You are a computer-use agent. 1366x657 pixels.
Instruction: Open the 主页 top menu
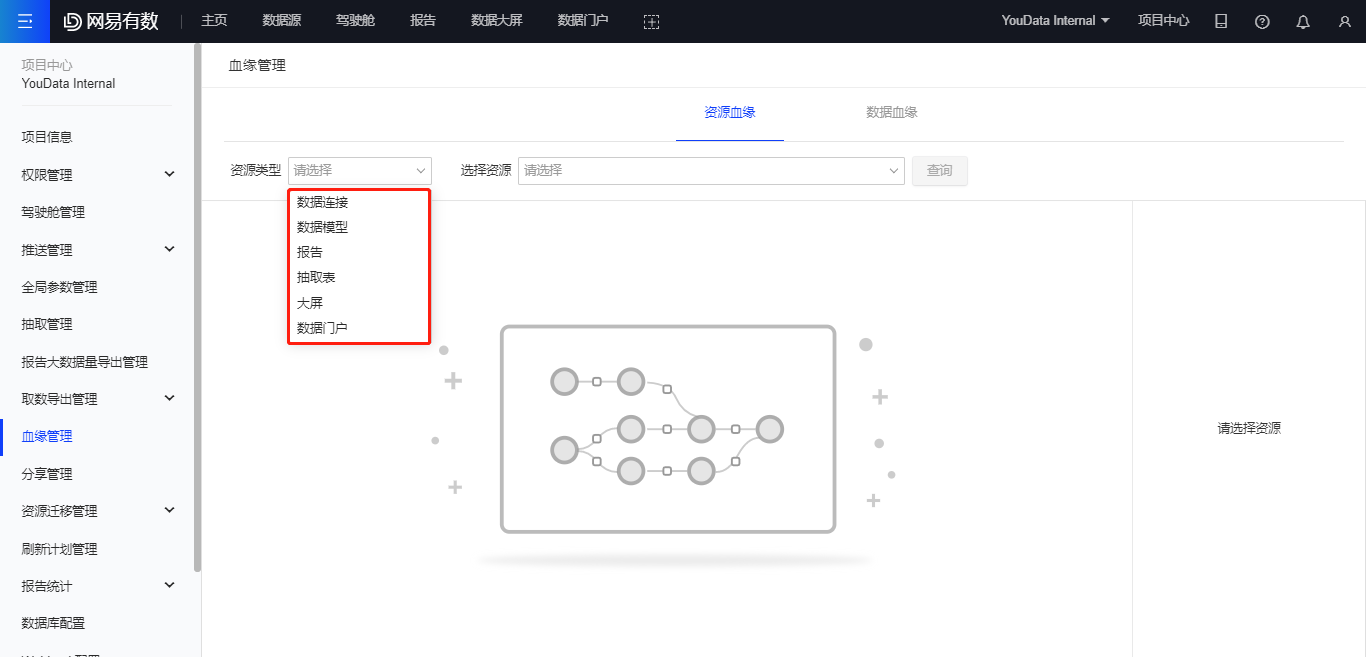214,21
